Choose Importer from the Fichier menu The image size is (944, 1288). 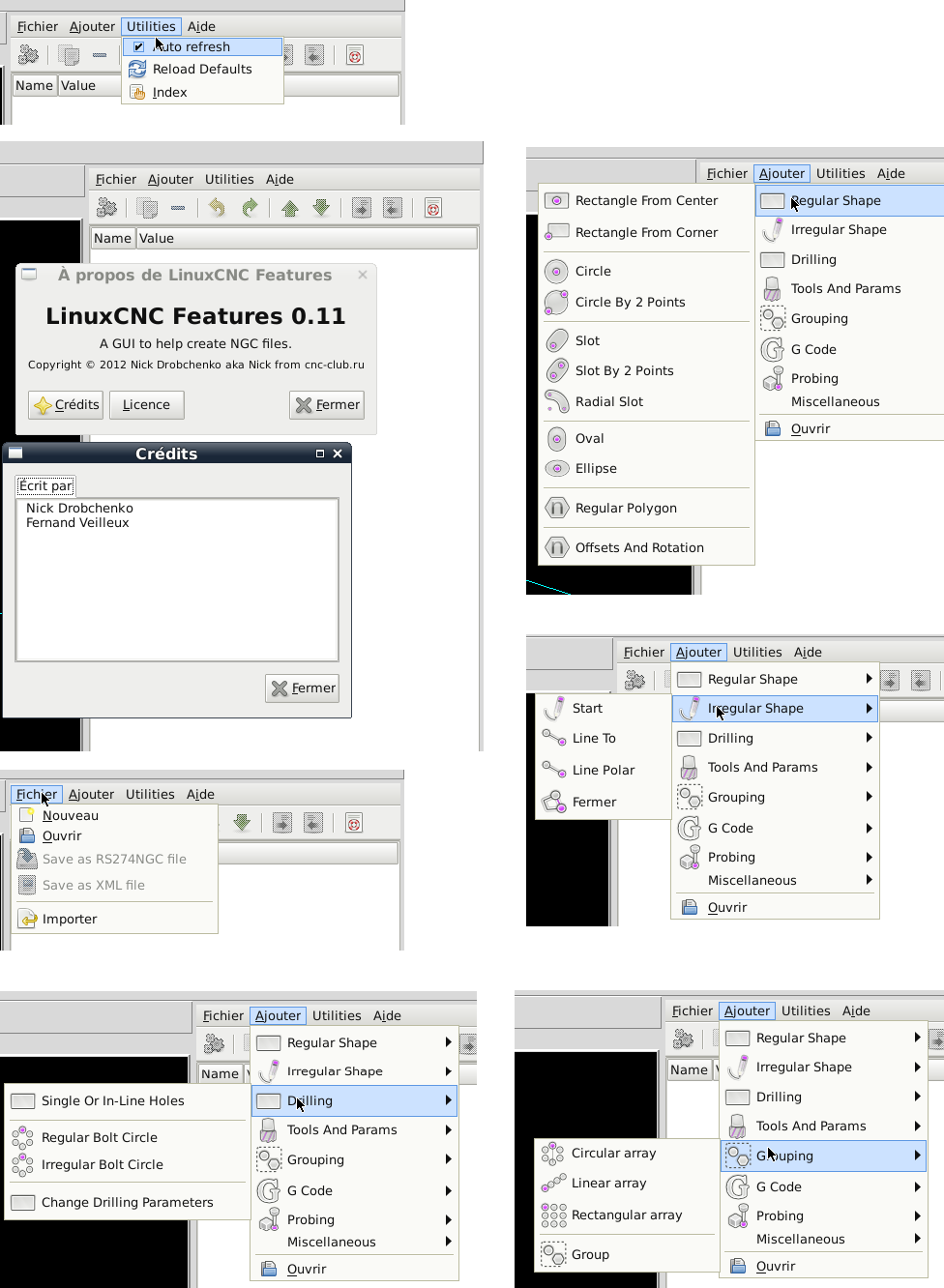click(x=69, y=920)
